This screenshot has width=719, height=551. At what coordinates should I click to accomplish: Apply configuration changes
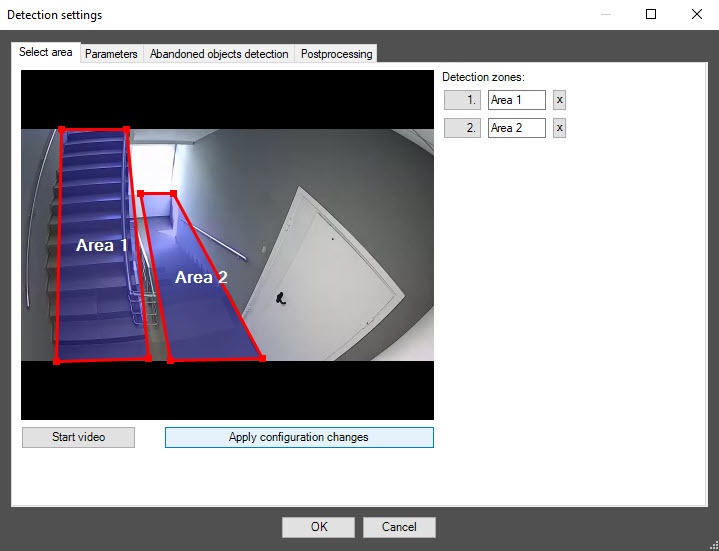coord(299,437)
